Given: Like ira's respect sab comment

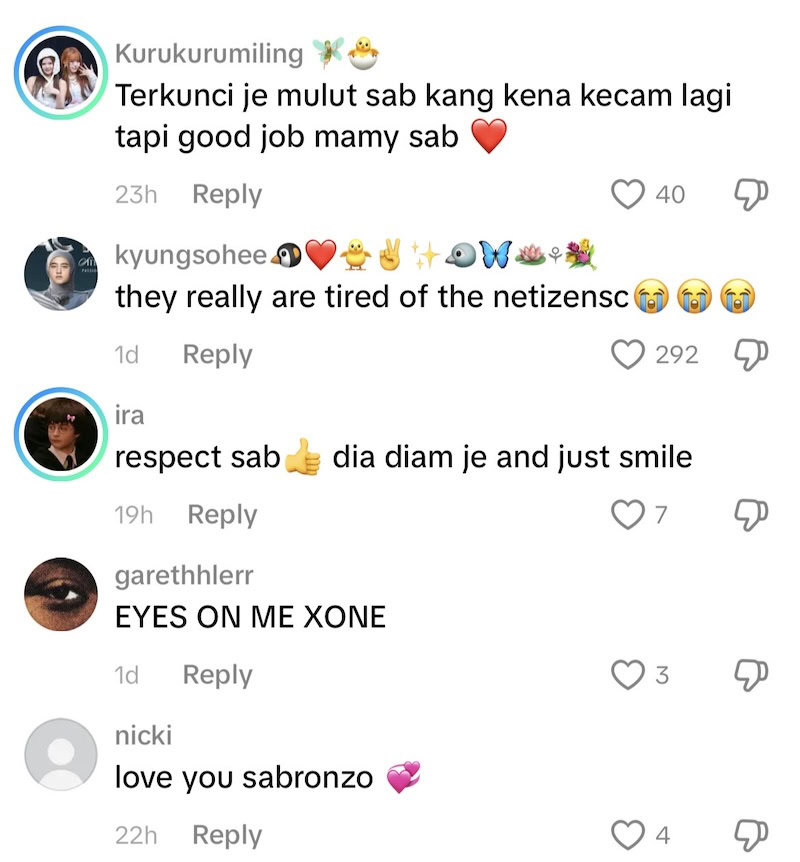Looking at the screenshot, I should pyautogui.click(x=627, y=515).
